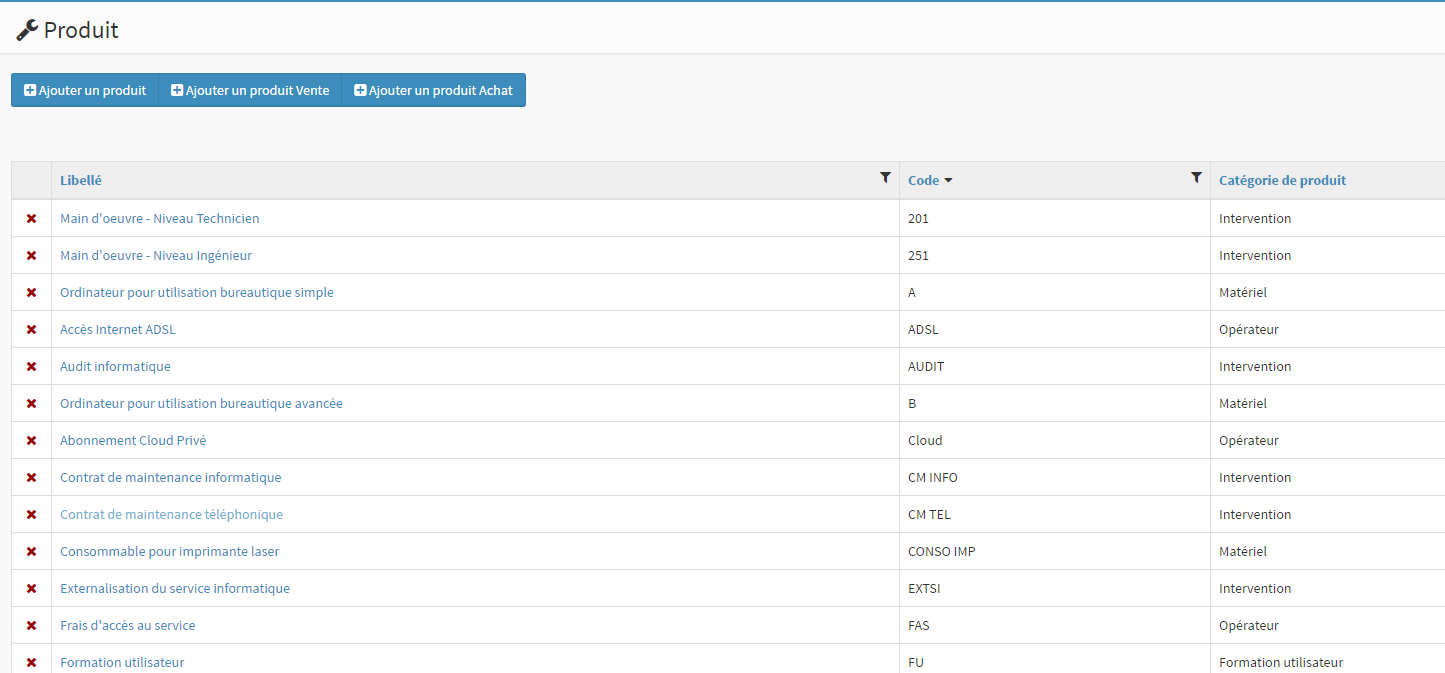The height and width of the screenshot is (673, 1445).
Task: Delete the Main d'oeuvre - Niveau Technicien row
Action: (31, 218)
